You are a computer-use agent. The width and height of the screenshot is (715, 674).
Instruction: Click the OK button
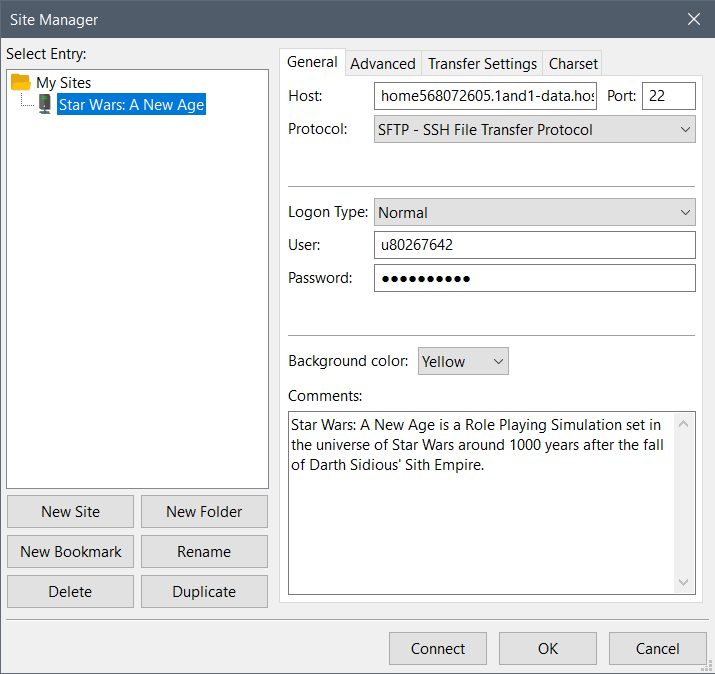tap(548, 648)
